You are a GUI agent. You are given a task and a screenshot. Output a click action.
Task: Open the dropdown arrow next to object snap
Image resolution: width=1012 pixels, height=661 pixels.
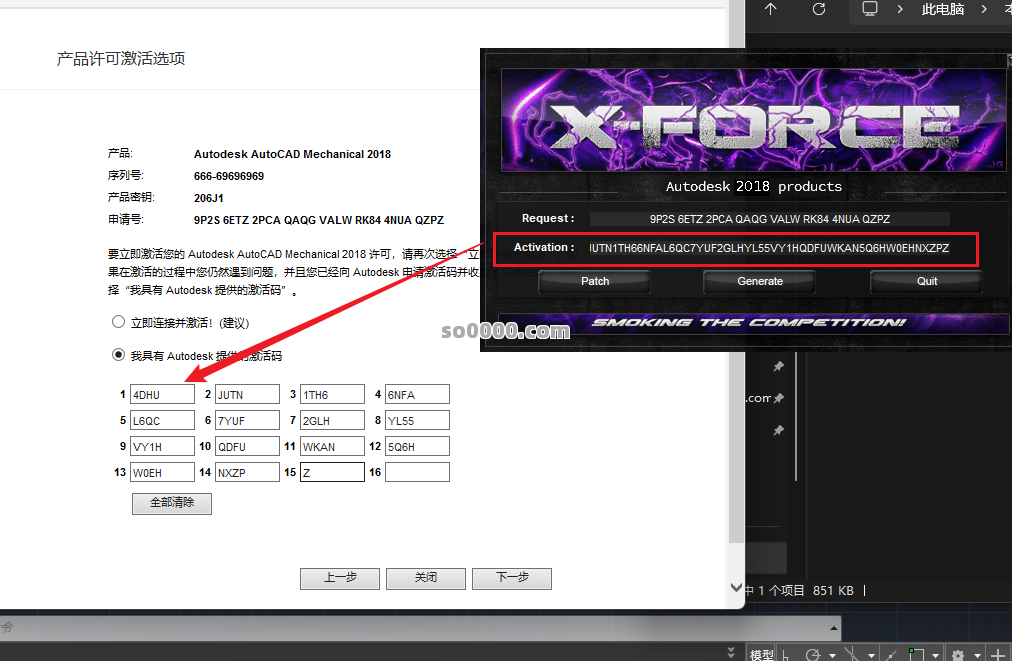[935, 655]
